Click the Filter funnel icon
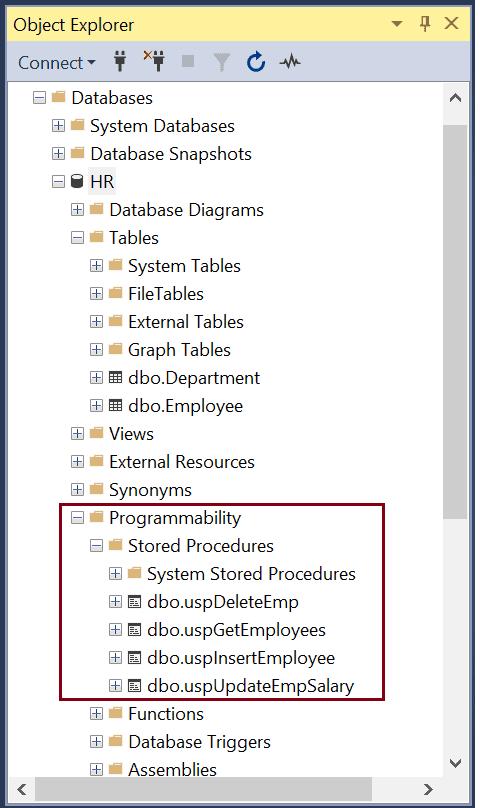This screenshot has width=480, height=808. 221,62
